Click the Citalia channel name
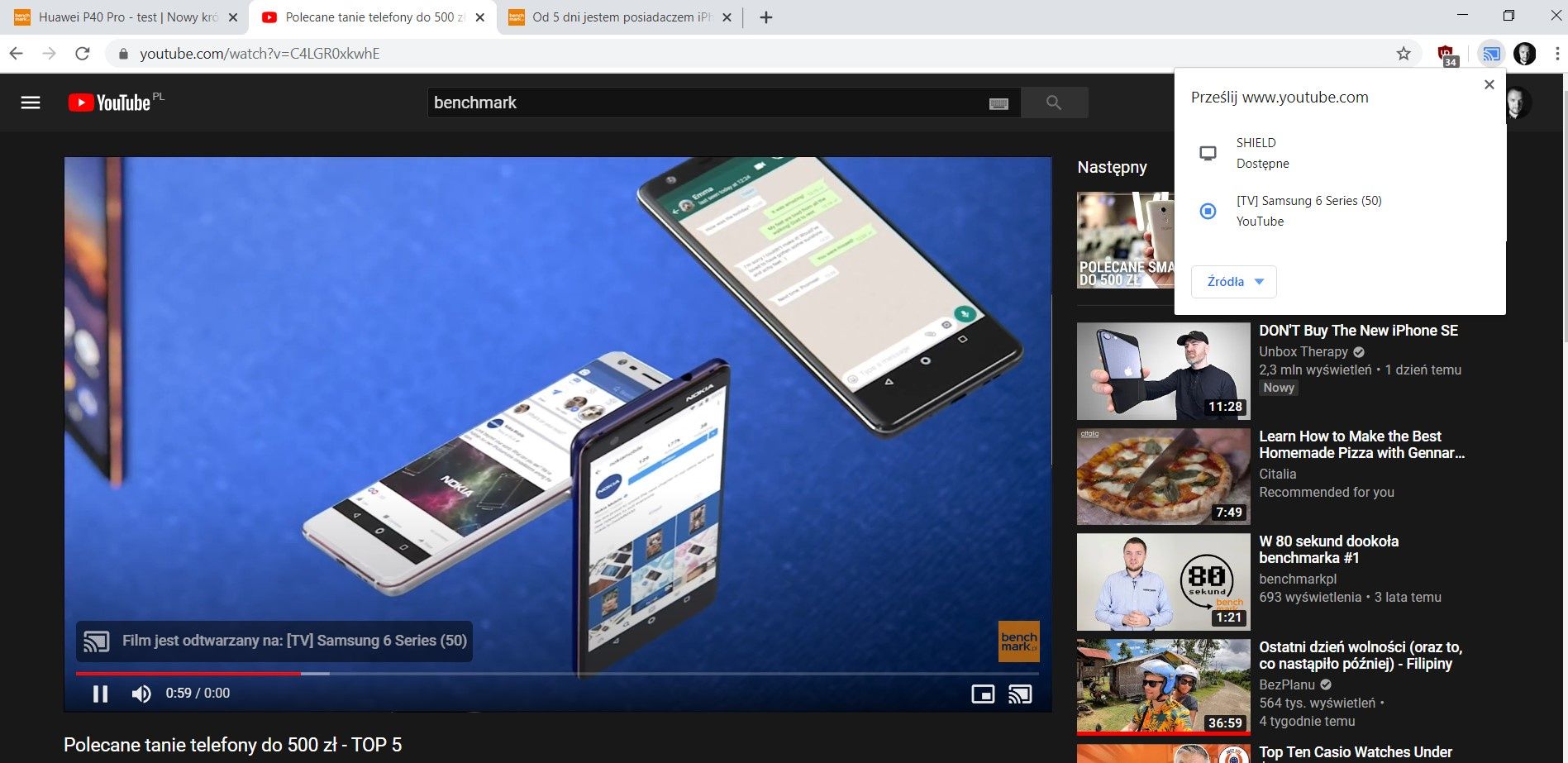Viewport: 1568px width, 763px height. 1278,474
